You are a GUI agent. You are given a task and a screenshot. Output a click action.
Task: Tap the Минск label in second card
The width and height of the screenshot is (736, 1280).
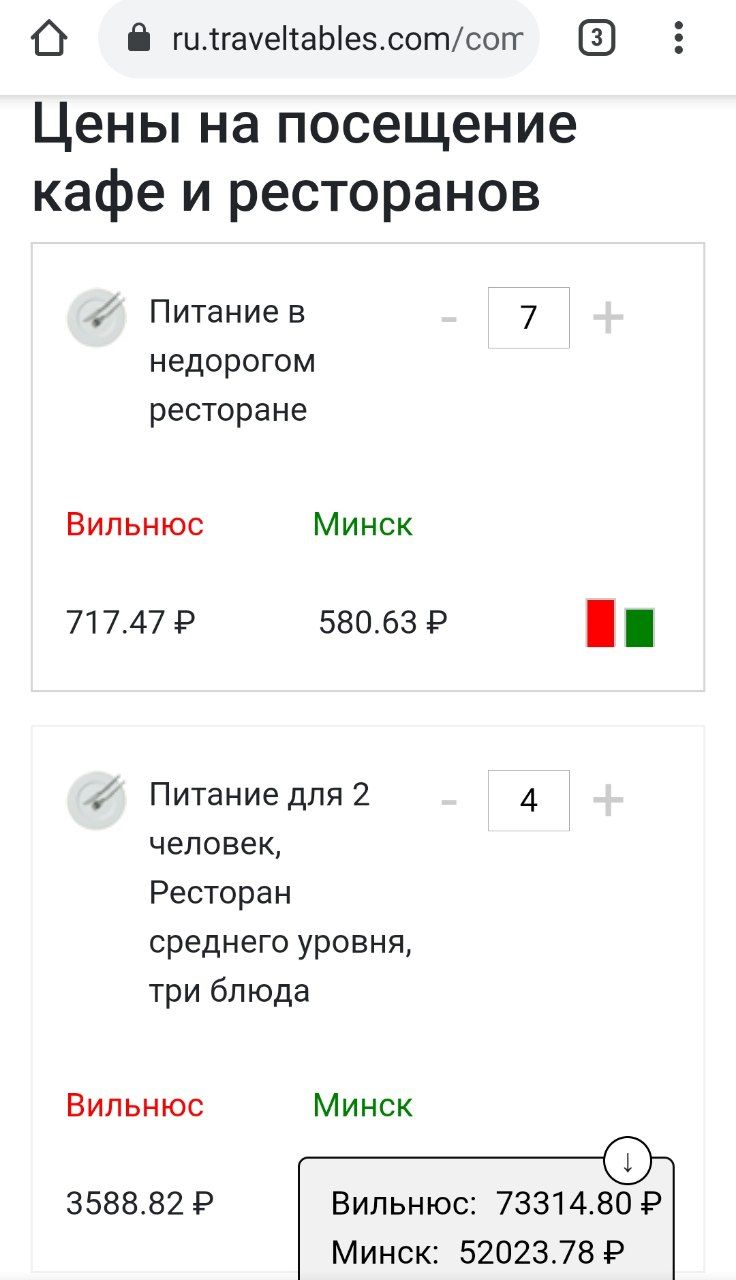pos(362,1105)
